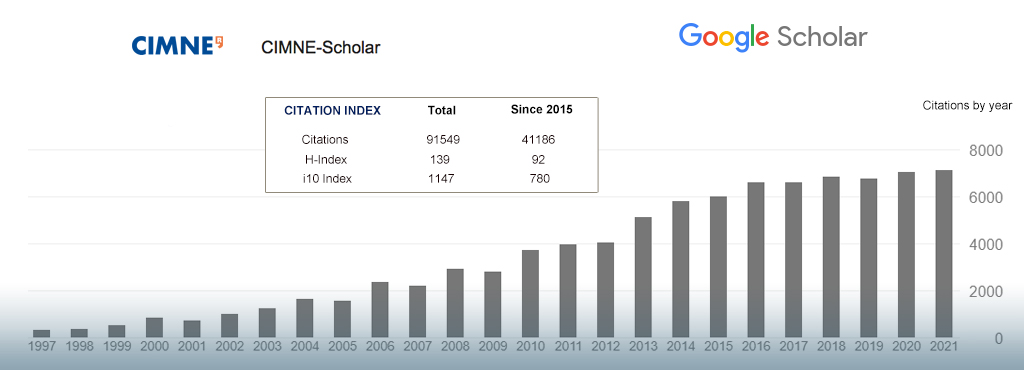Select the i10 Index row label

327,179
